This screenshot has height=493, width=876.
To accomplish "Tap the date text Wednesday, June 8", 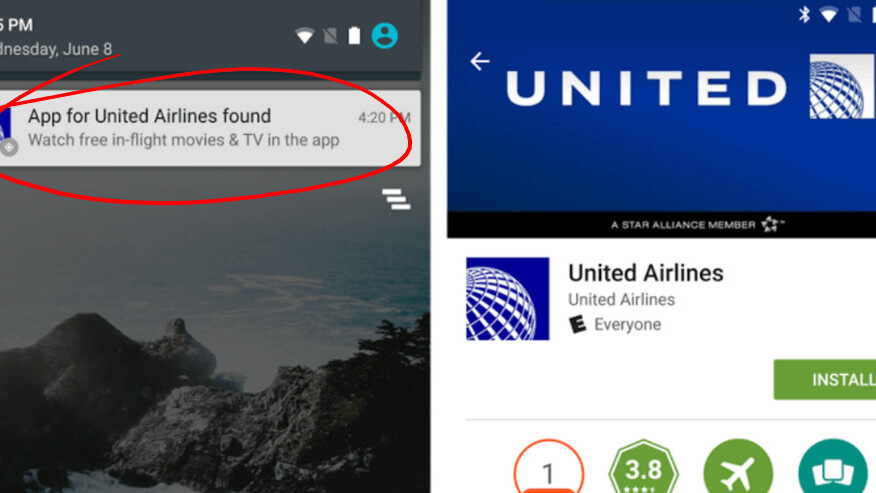I will tap(56, 49).
